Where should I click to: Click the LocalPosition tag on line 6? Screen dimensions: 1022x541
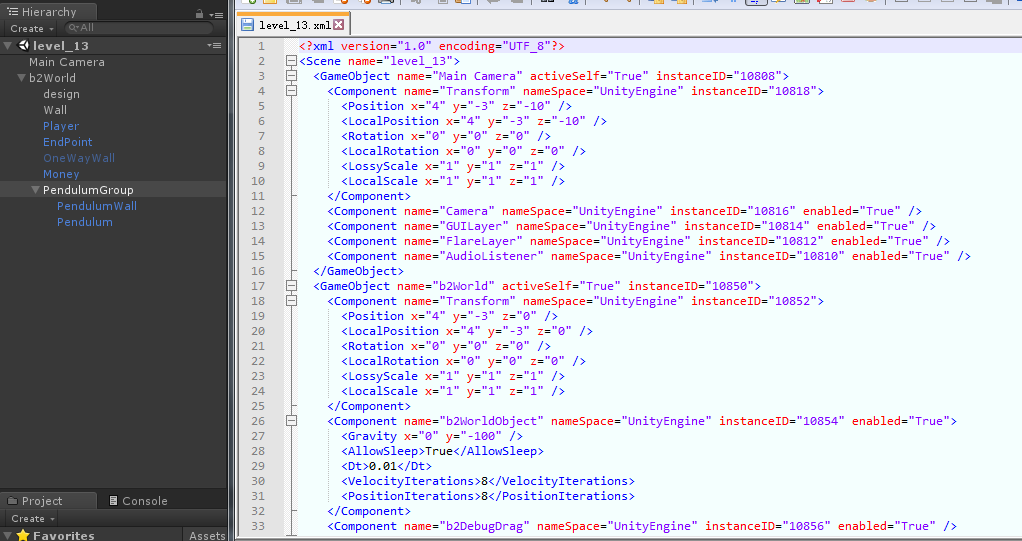point(390,121)
